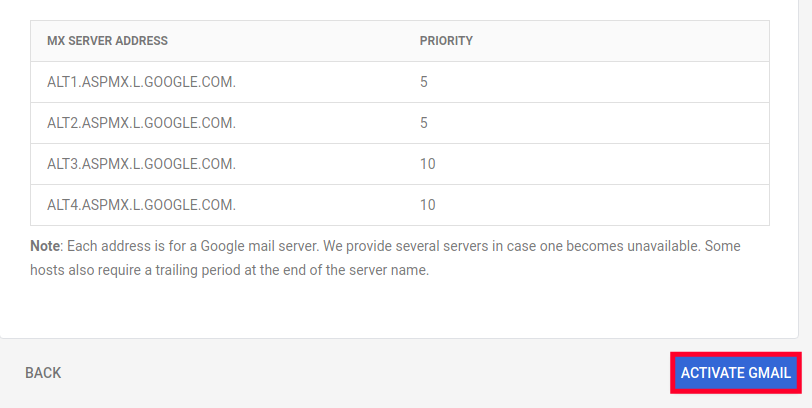This screenshot has width=812, height=408.
Task: Click the ACTIVATE GMAIL button
Action: tap(736, 373)
